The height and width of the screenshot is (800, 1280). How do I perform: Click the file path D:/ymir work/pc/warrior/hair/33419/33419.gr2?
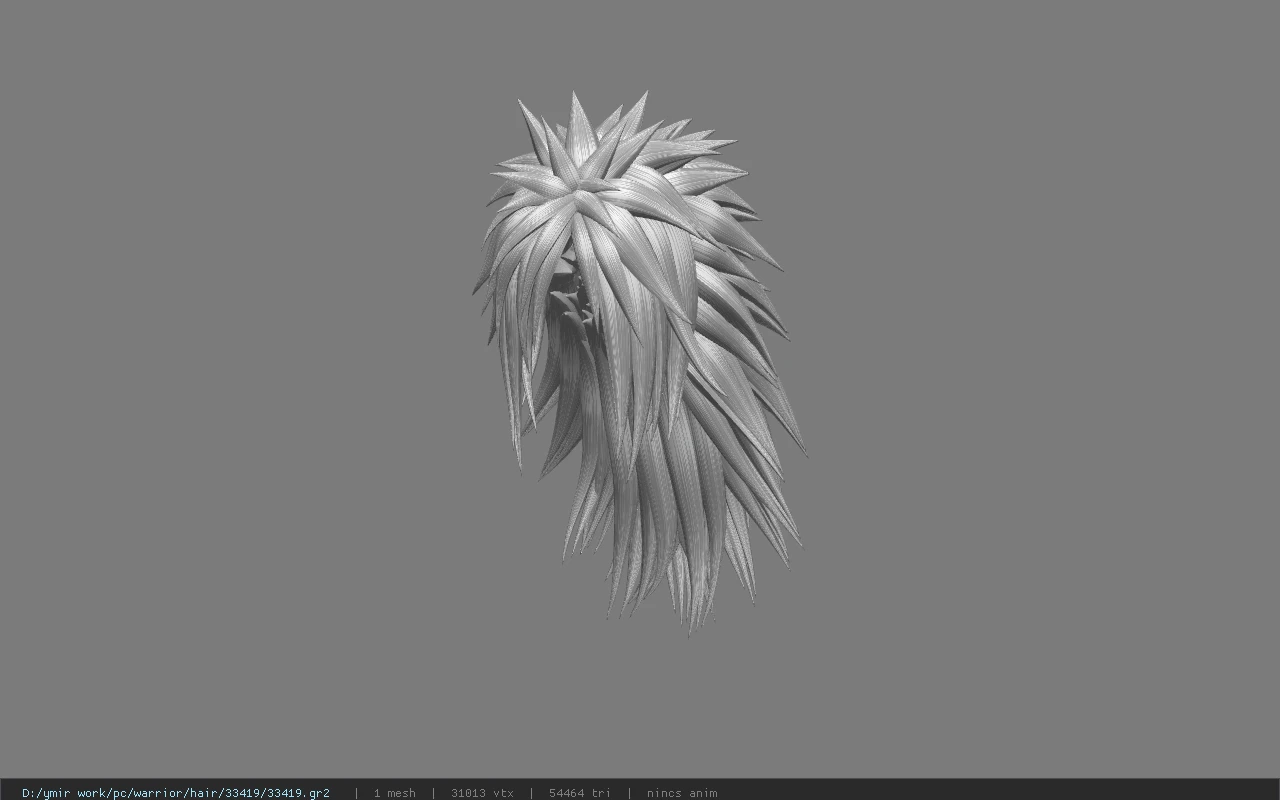[x=176, y=793]
